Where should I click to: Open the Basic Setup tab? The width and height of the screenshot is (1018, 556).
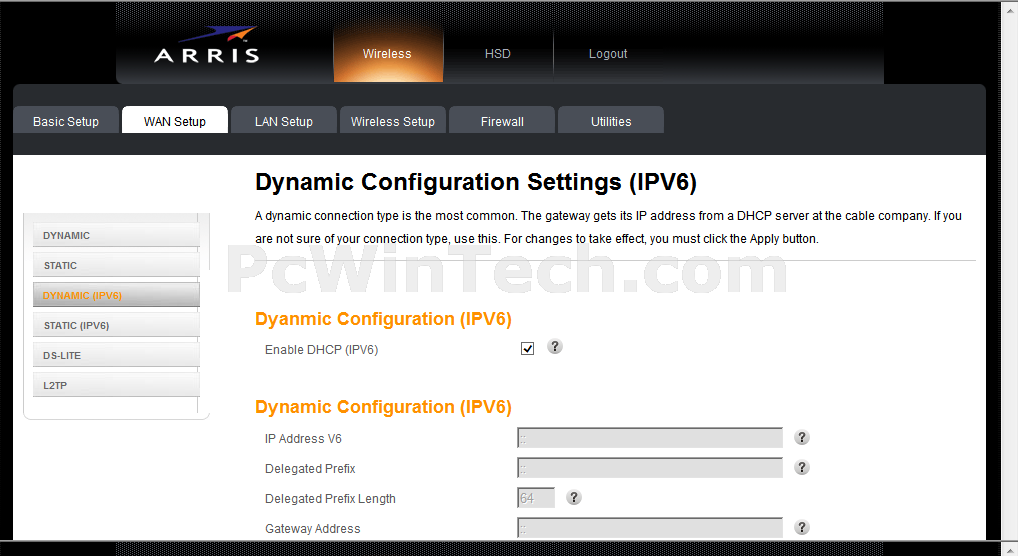pyautogui.click(x=66, y=121)
